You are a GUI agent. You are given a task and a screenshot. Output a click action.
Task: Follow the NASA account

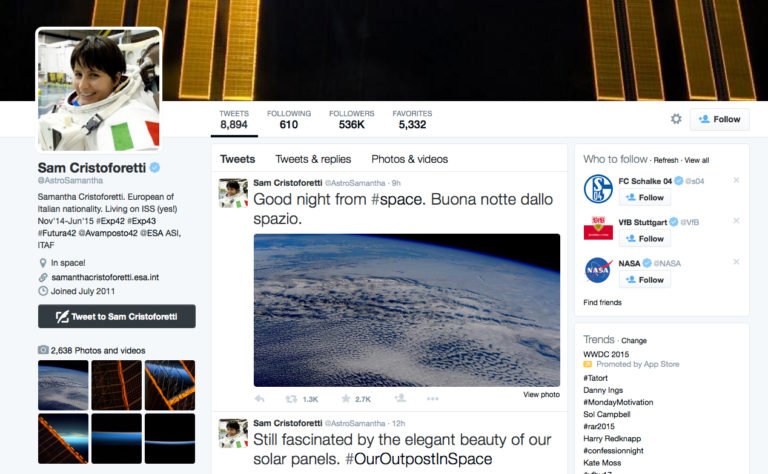point(645,280)
